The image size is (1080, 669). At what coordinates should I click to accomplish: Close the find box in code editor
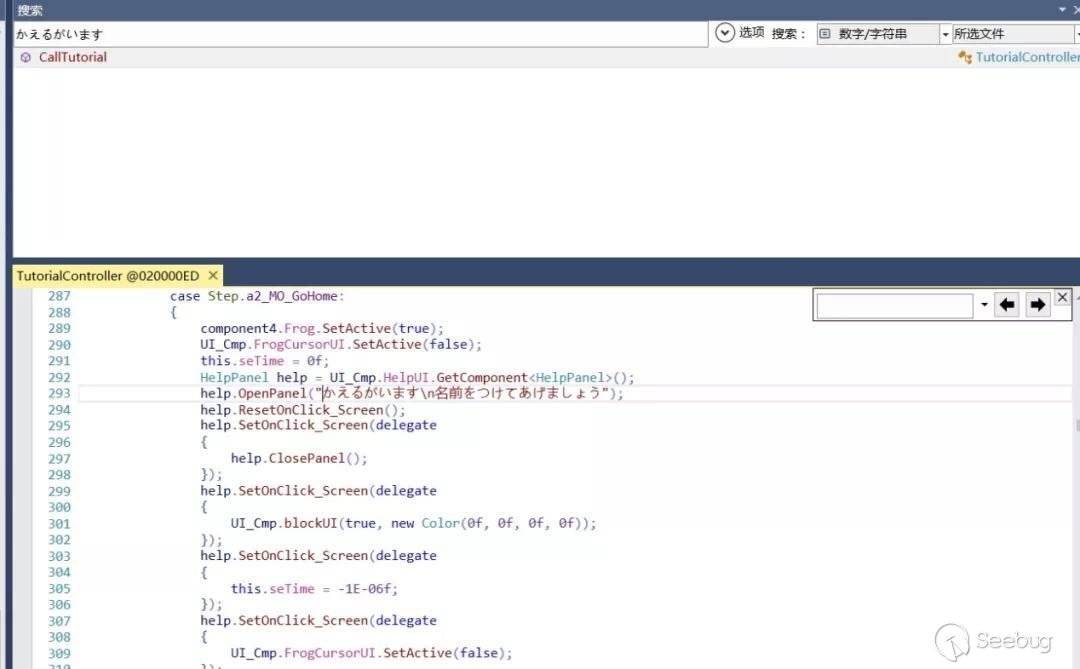[x=1062, y=297]
